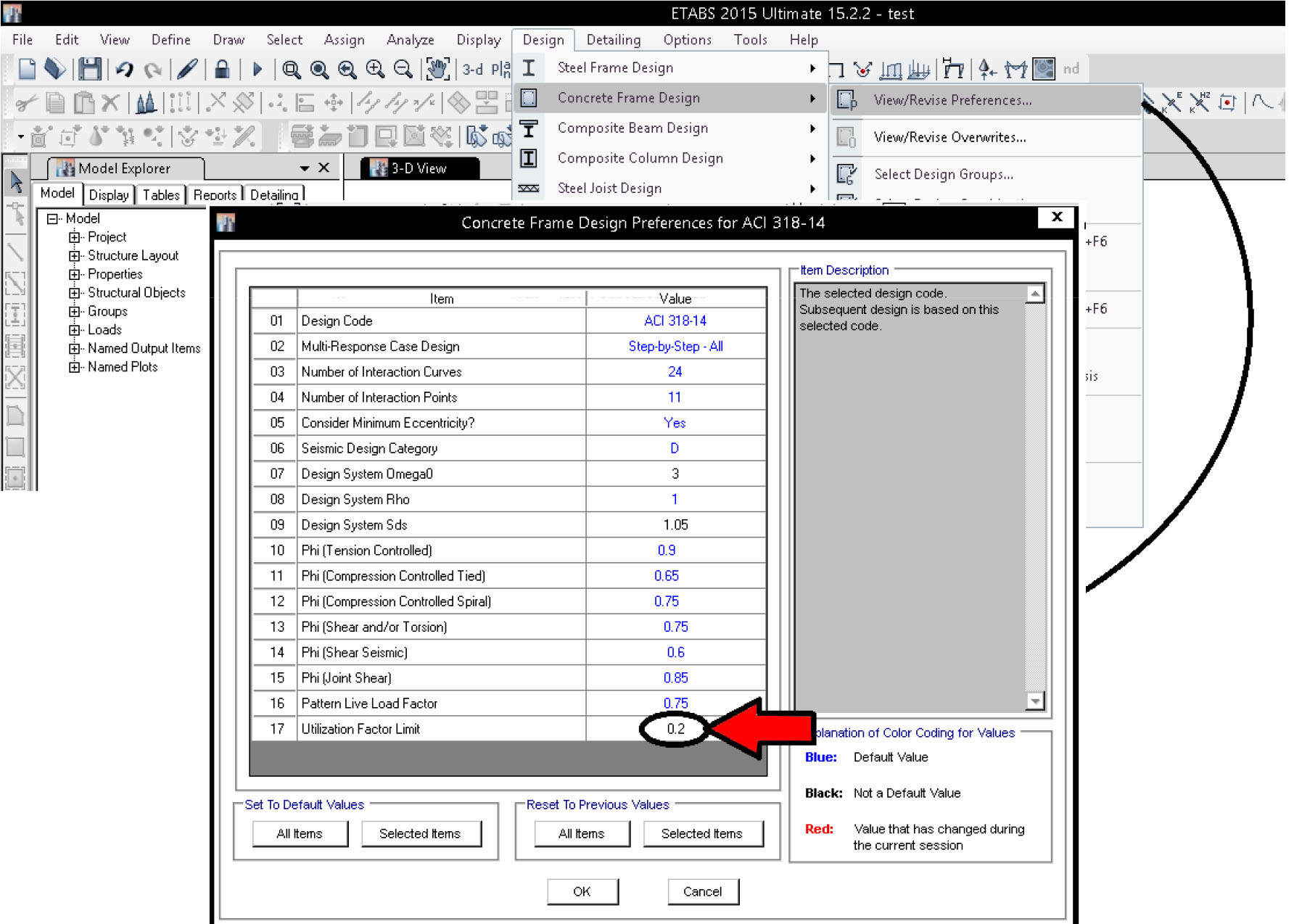Image resolution: width=1294 pixels, height=924 pixels.
Task: Click the moment diagram M icon
Action: click(x=1015, y=69)
